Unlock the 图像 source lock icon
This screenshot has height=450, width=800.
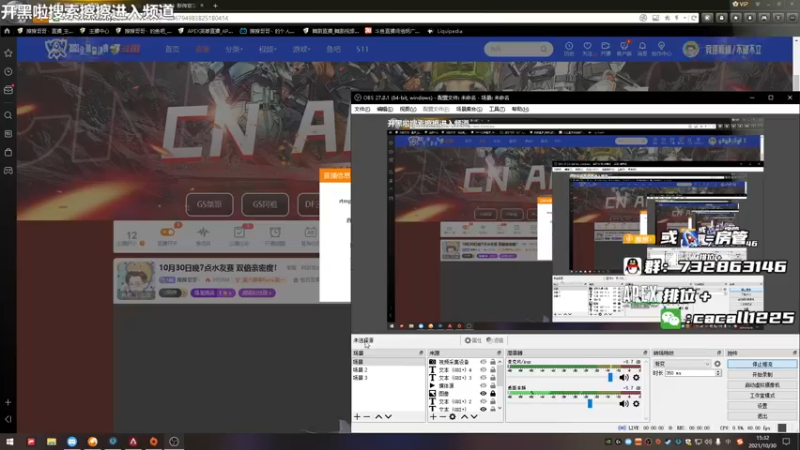coord(493,393)
